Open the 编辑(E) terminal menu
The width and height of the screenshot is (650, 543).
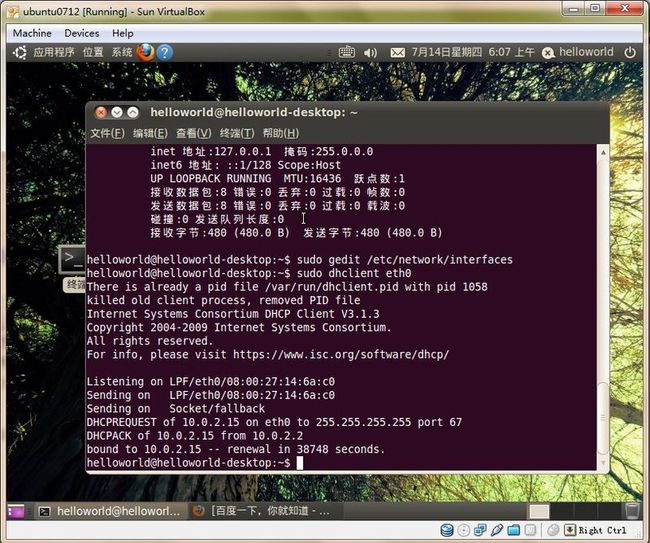pos(150,133)
